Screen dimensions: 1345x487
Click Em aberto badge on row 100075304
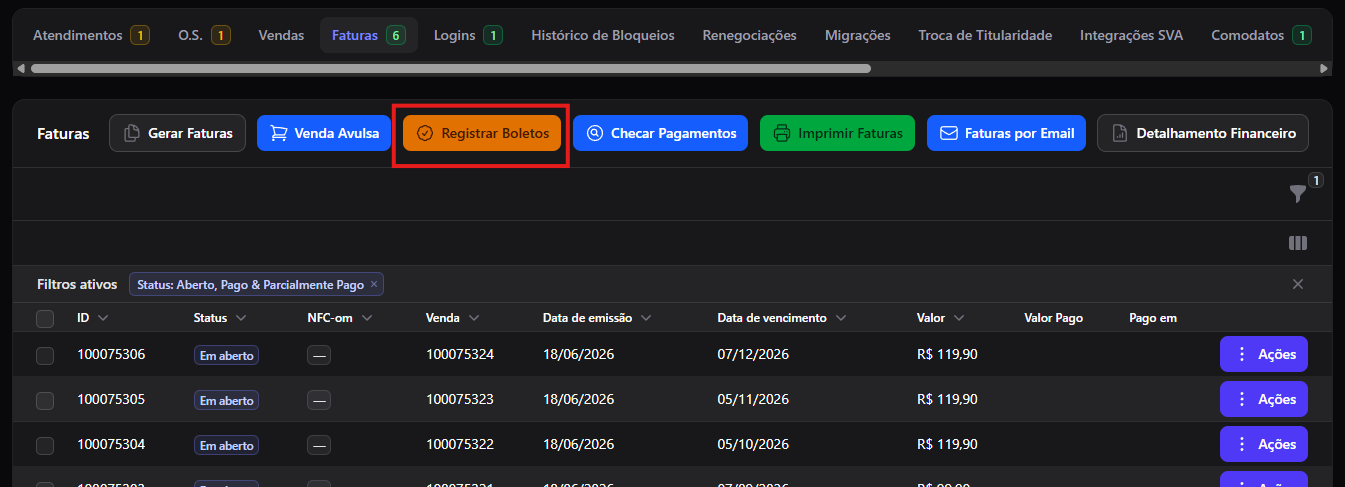(226, 445)
